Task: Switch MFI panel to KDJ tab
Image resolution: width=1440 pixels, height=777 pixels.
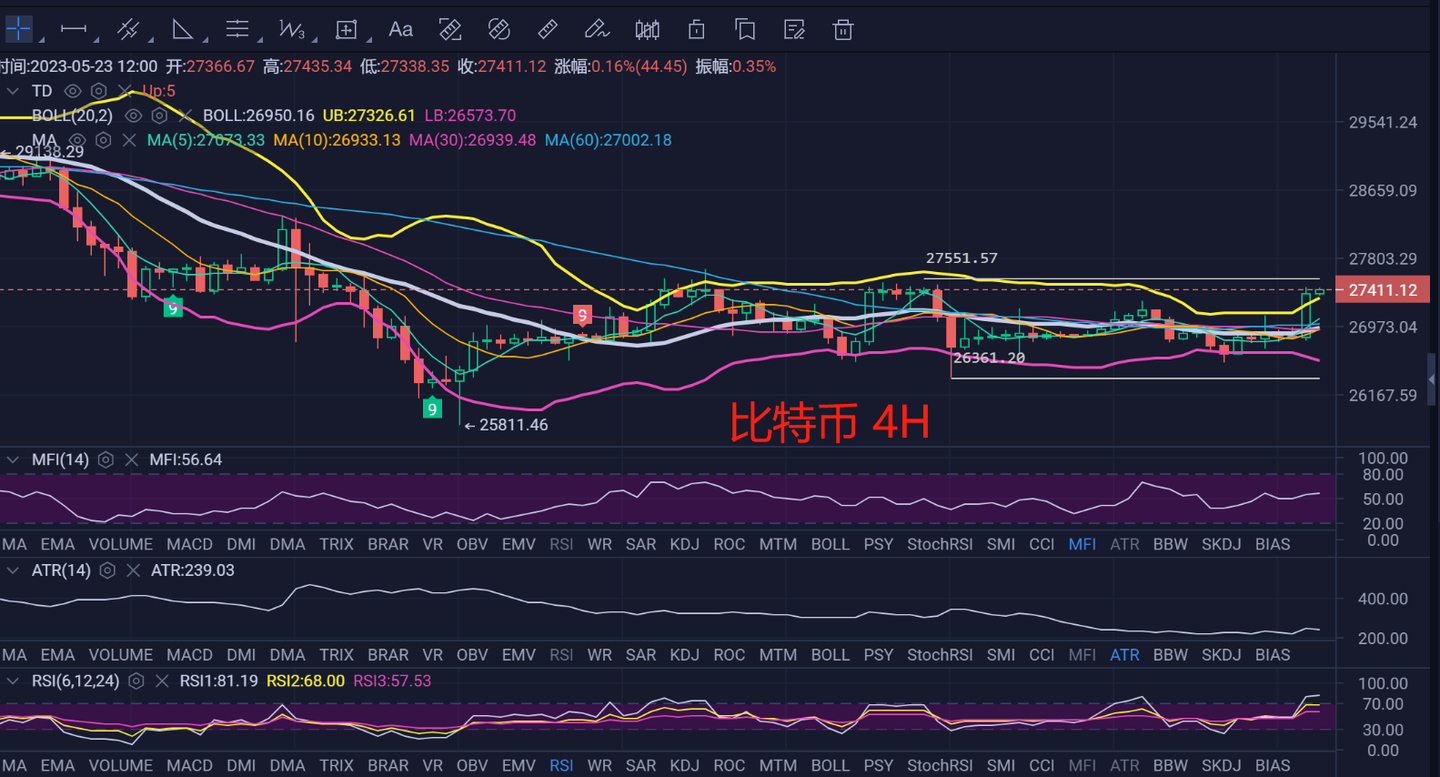Action: point(684,545)
